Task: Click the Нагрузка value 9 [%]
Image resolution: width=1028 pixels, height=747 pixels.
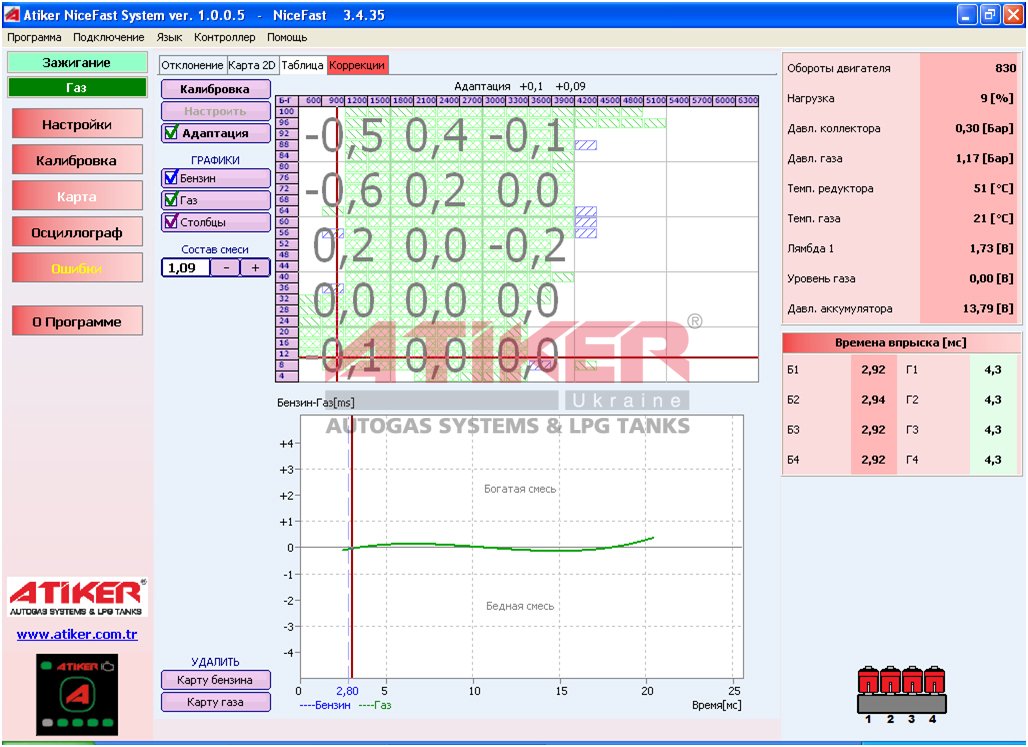Action: (x=997, y=98)
